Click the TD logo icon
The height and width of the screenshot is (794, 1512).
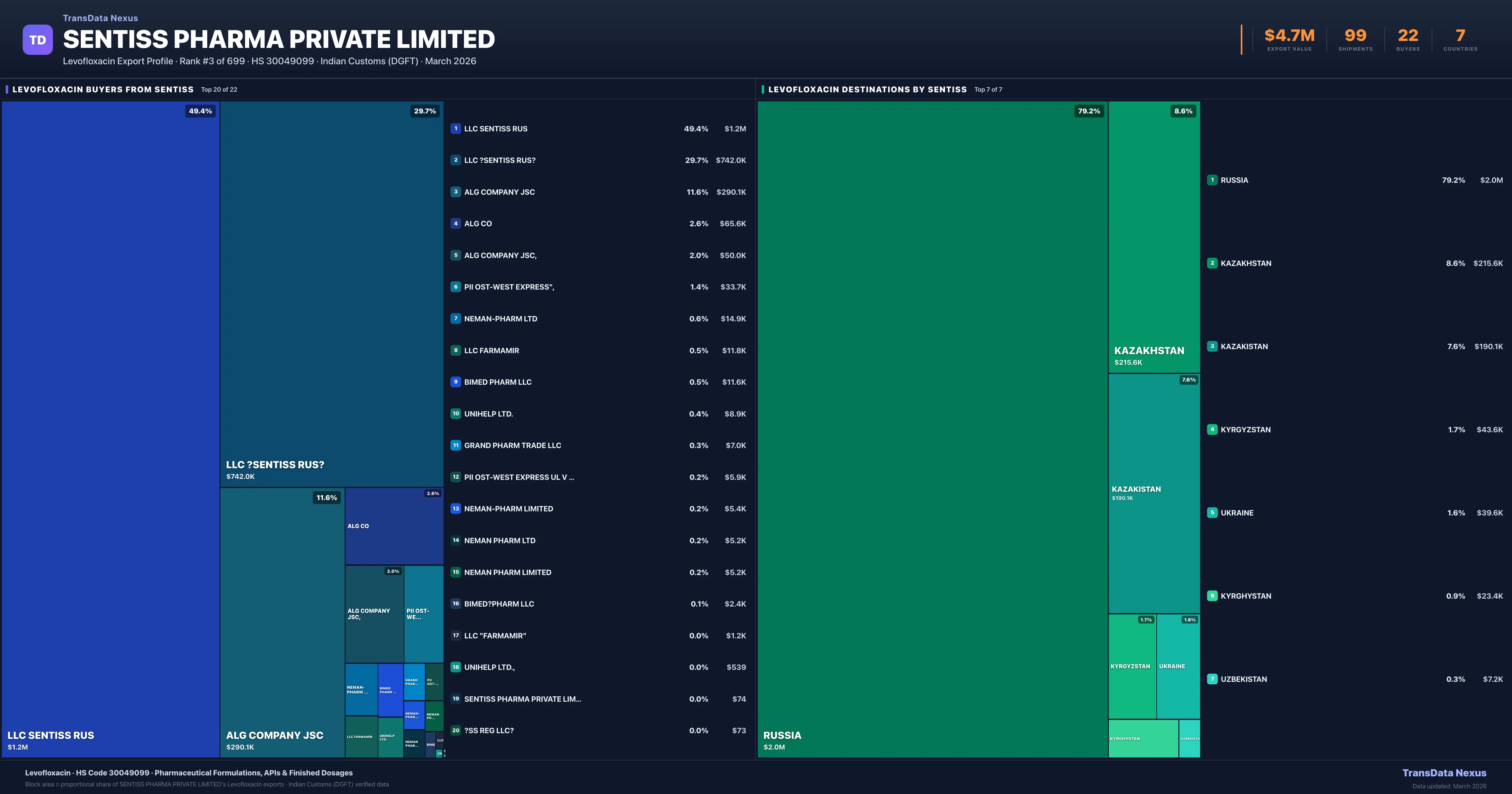37,39
